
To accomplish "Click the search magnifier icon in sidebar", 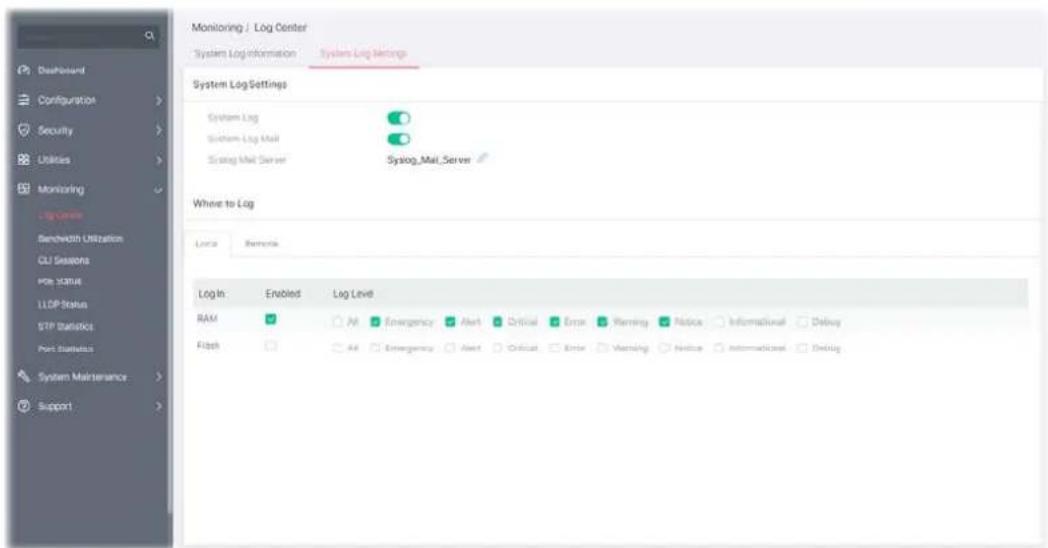I will (149, 35).
